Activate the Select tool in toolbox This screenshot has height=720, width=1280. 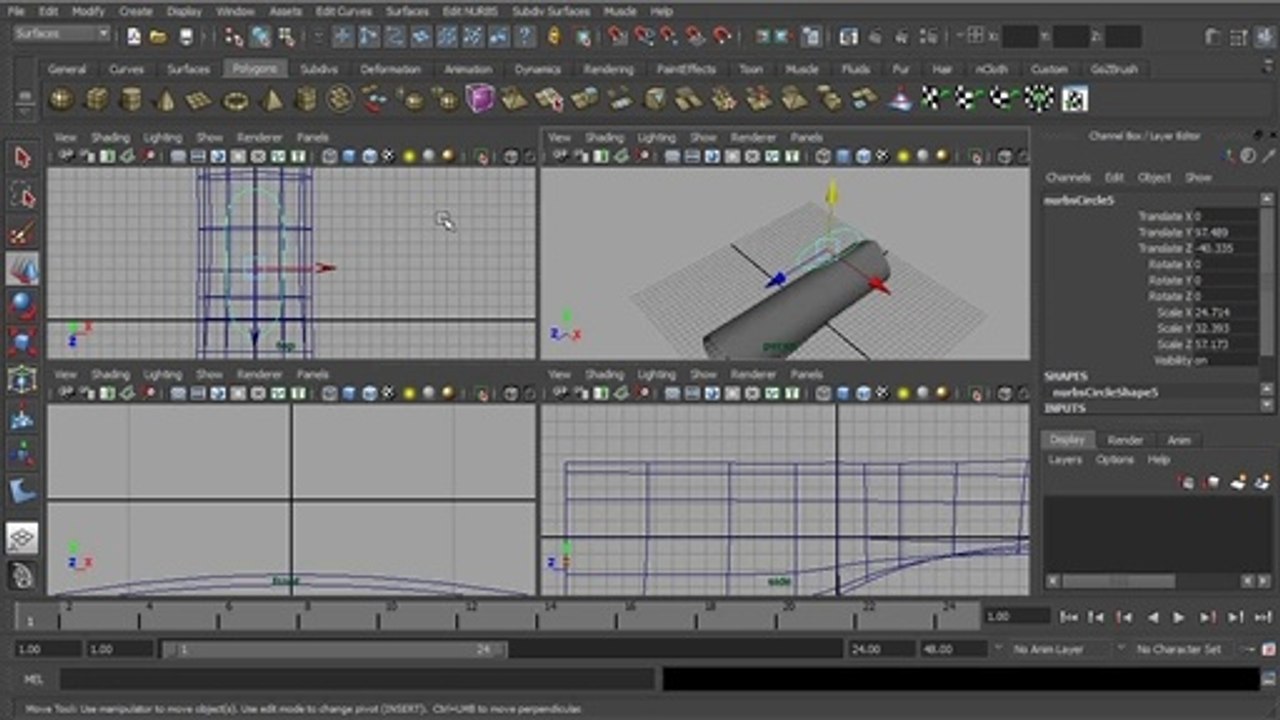point(22,157)
